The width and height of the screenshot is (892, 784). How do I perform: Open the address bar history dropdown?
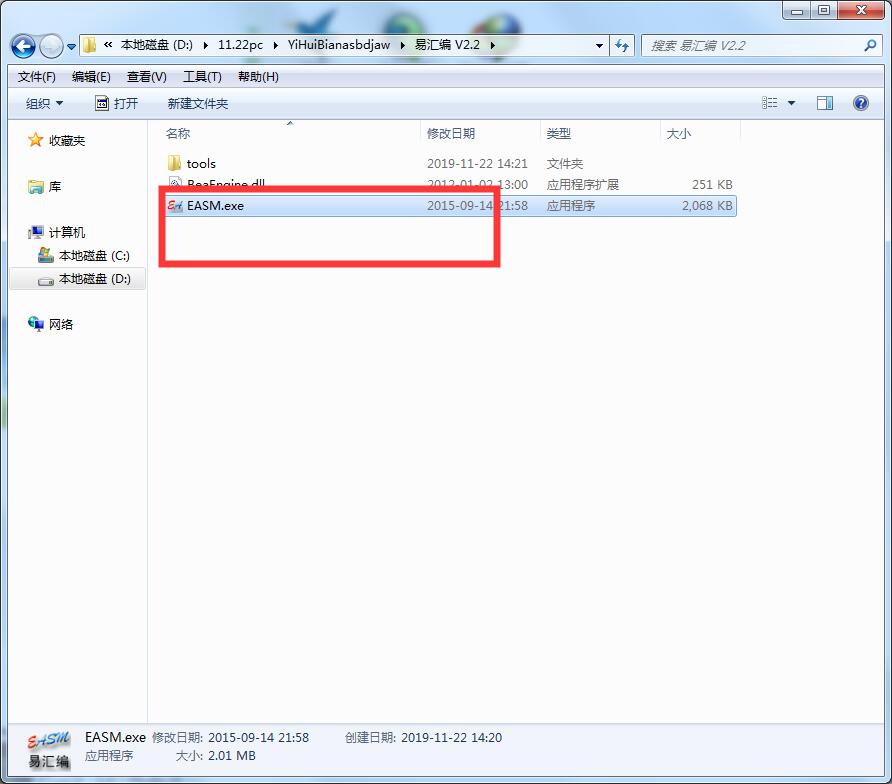coord(599,46)
